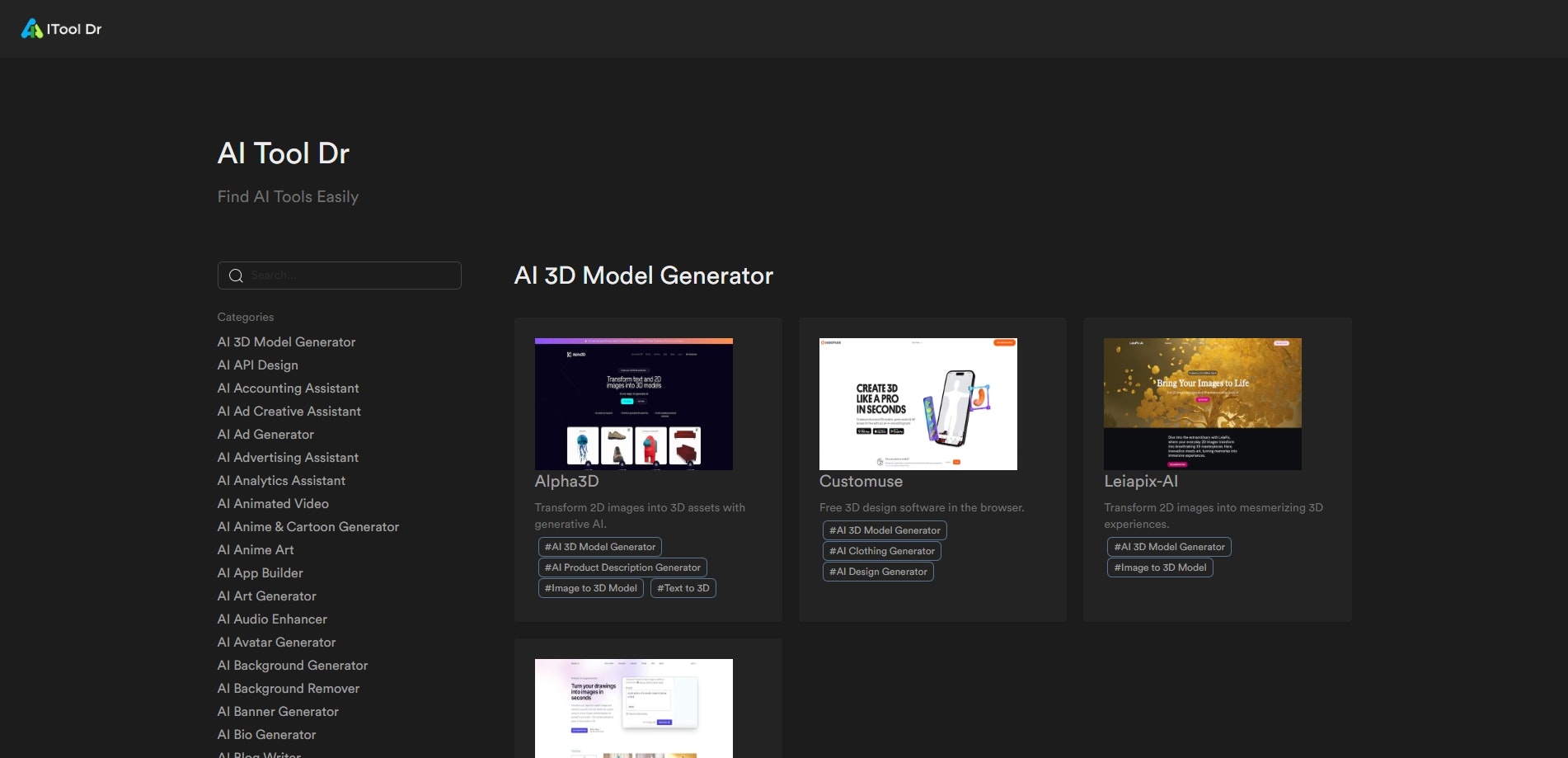Click Customuse description 'Free 3D design software'

click(922, 507)
